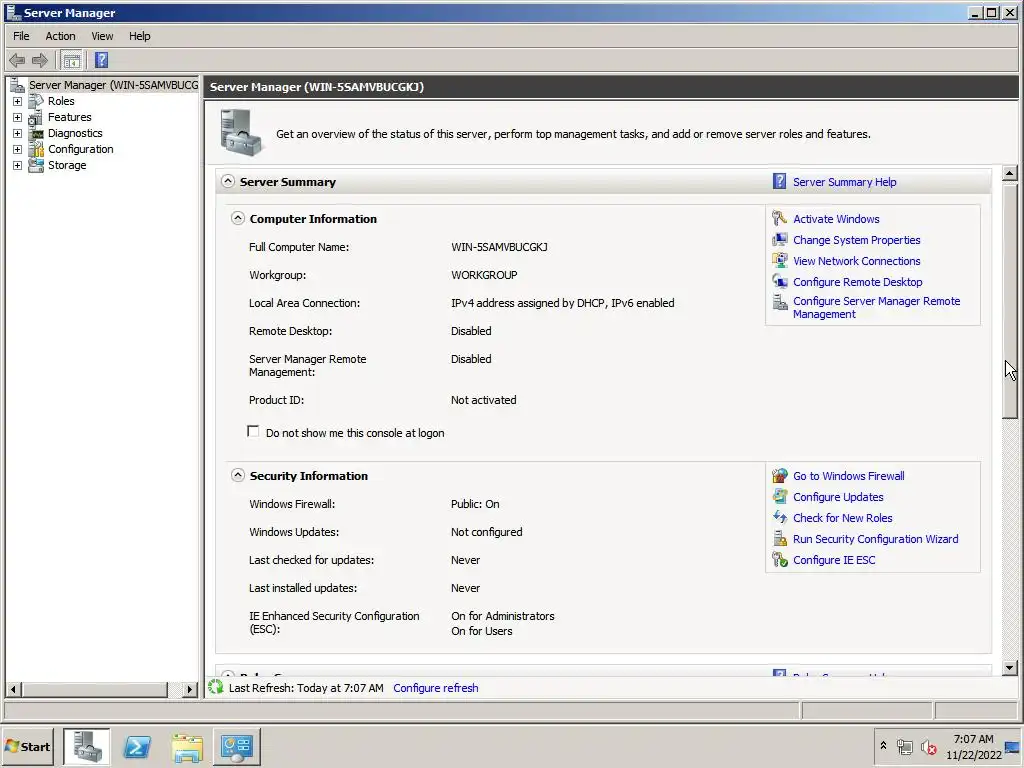Click the main pane scrollbar up arrow
The width and height of the screenshot is (1024, 768).
click(x=1010, y=173)
